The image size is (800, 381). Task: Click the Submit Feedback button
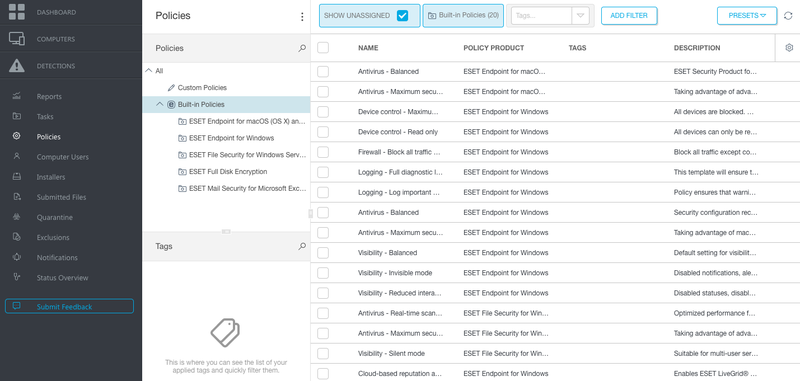[69, 306]
